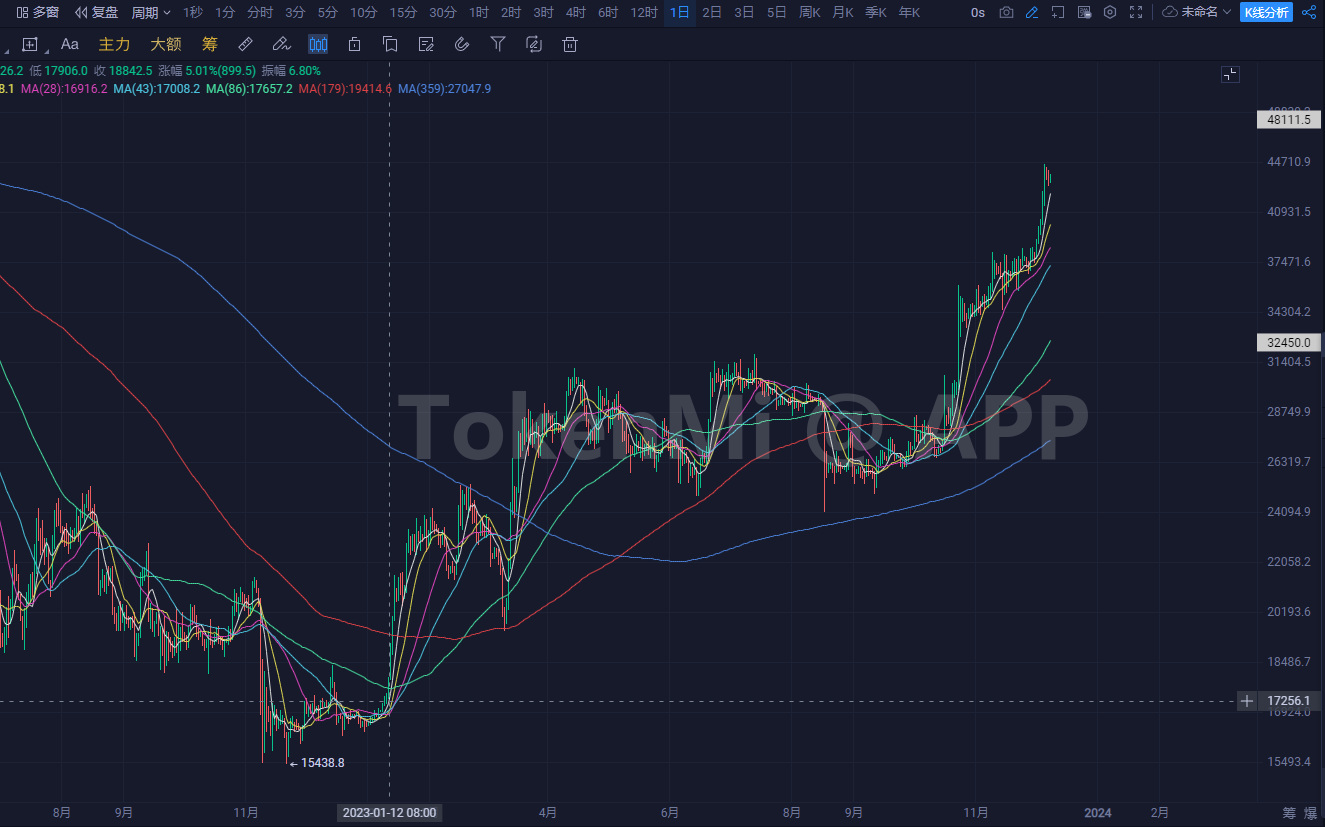This screenshot has height=827, width=1325.
Task: Click the 32450.0 price label on axis
Action: coord(1289,342)
